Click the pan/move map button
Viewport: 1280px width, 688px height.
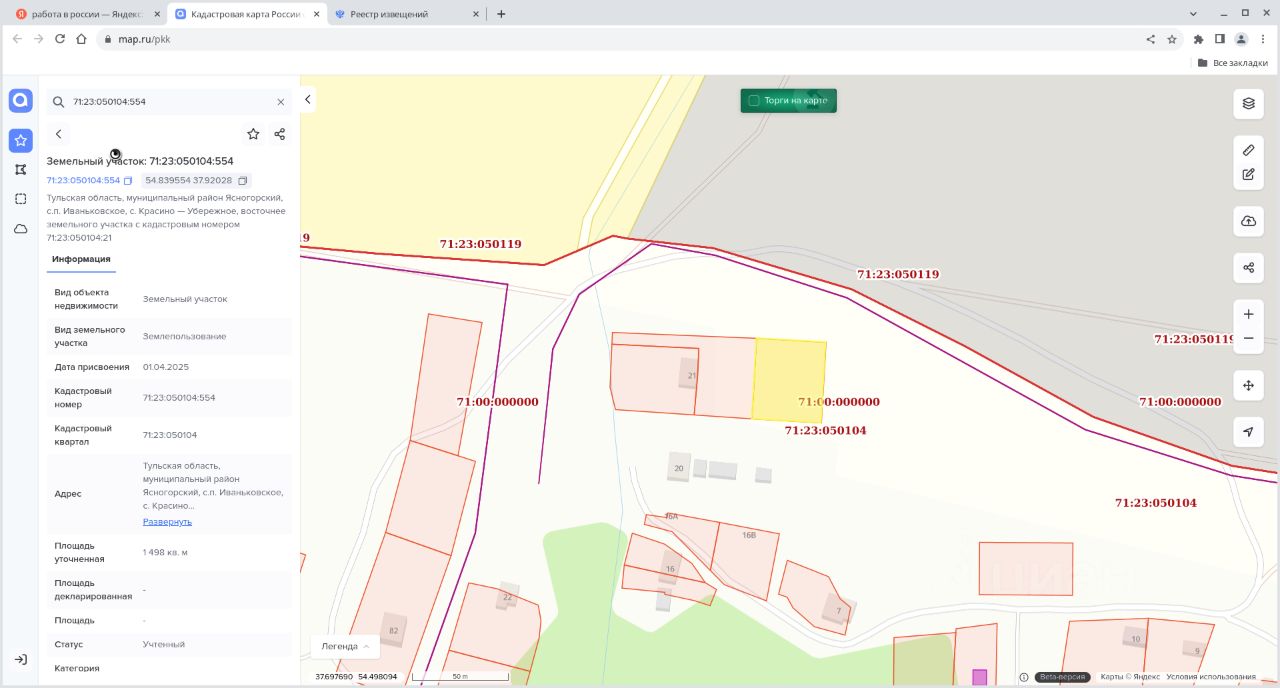pos(1248,385)
